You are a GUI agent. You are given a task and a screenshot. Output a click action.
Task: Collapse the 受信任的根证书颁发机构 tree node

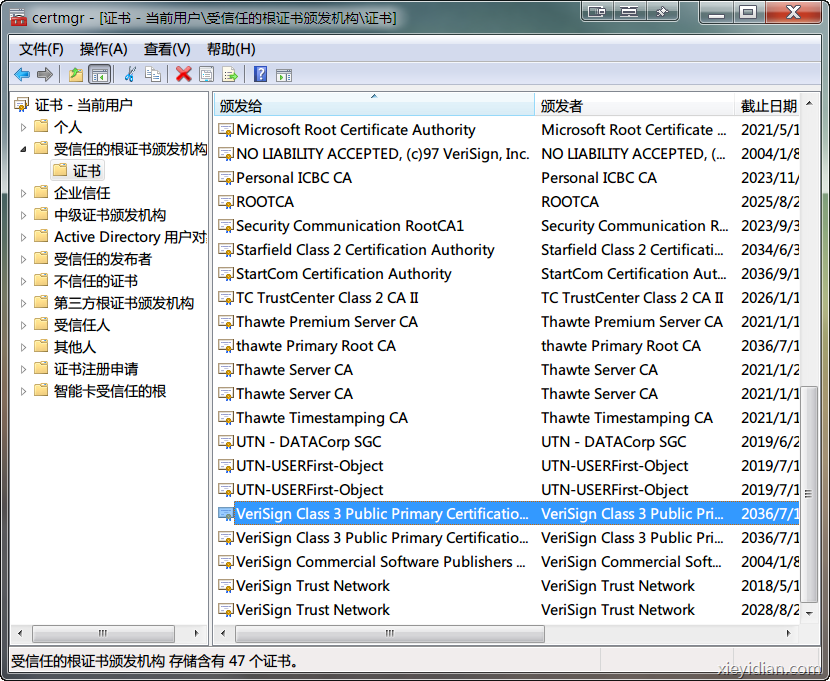pyautogui.click(x=23, y=149)
